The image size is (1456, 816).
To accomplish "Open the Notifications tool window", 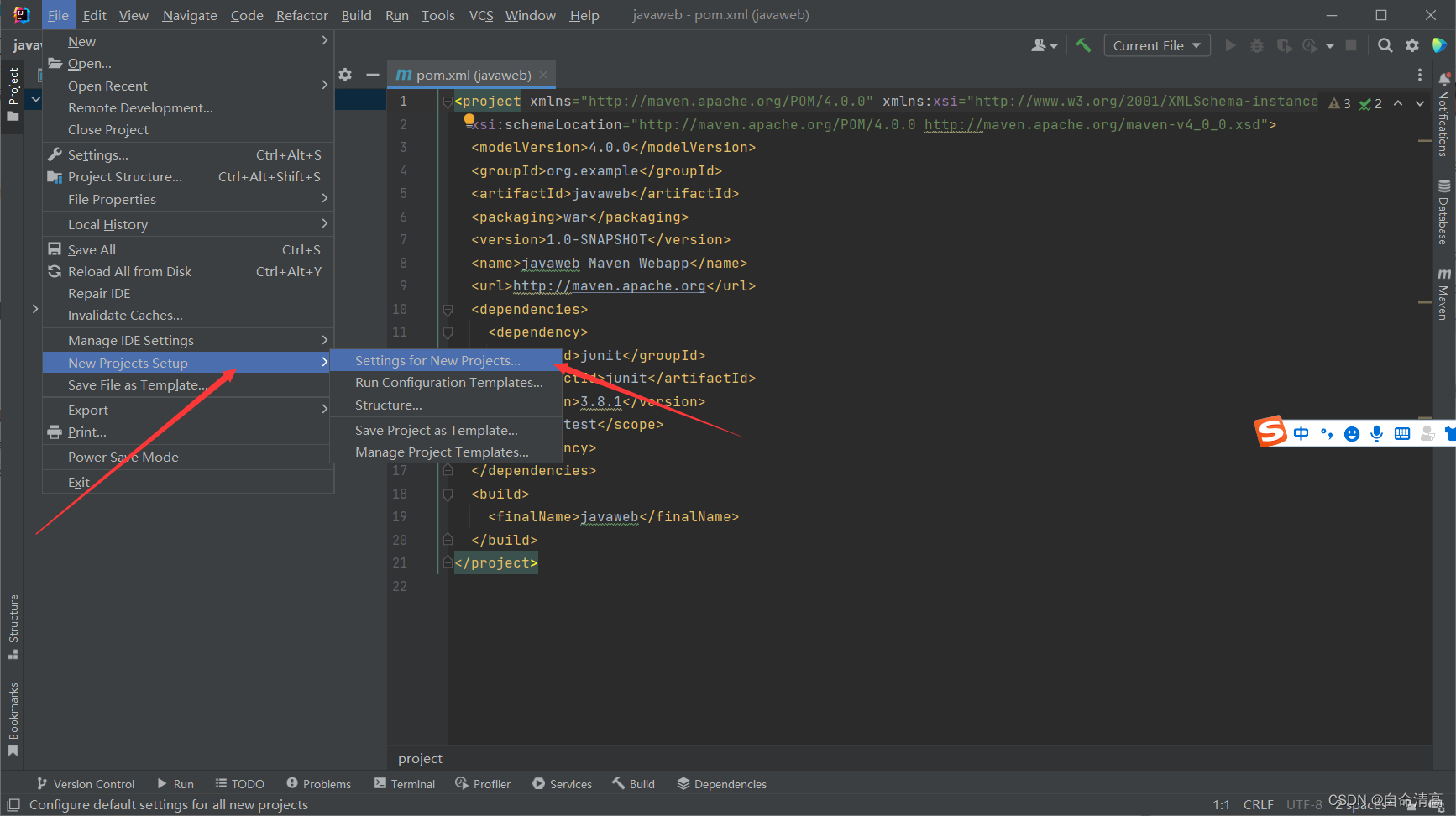I will (1443, 115).
